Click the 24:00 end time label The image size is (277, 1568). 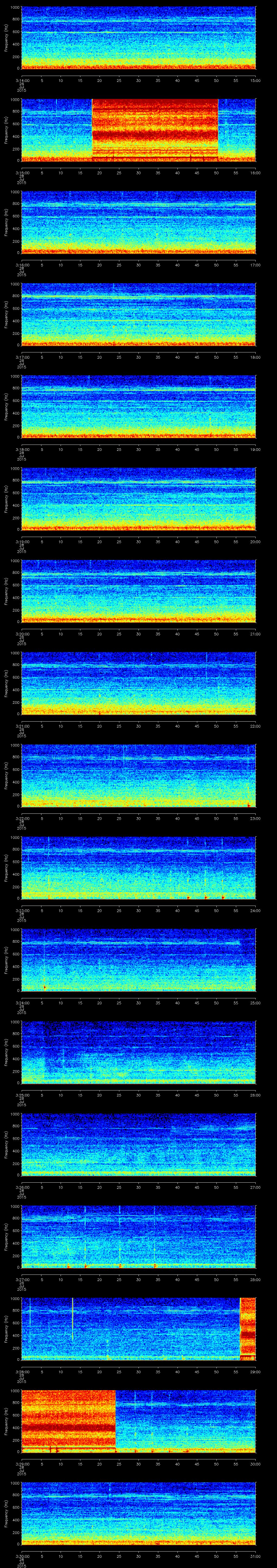pos(255,910)
